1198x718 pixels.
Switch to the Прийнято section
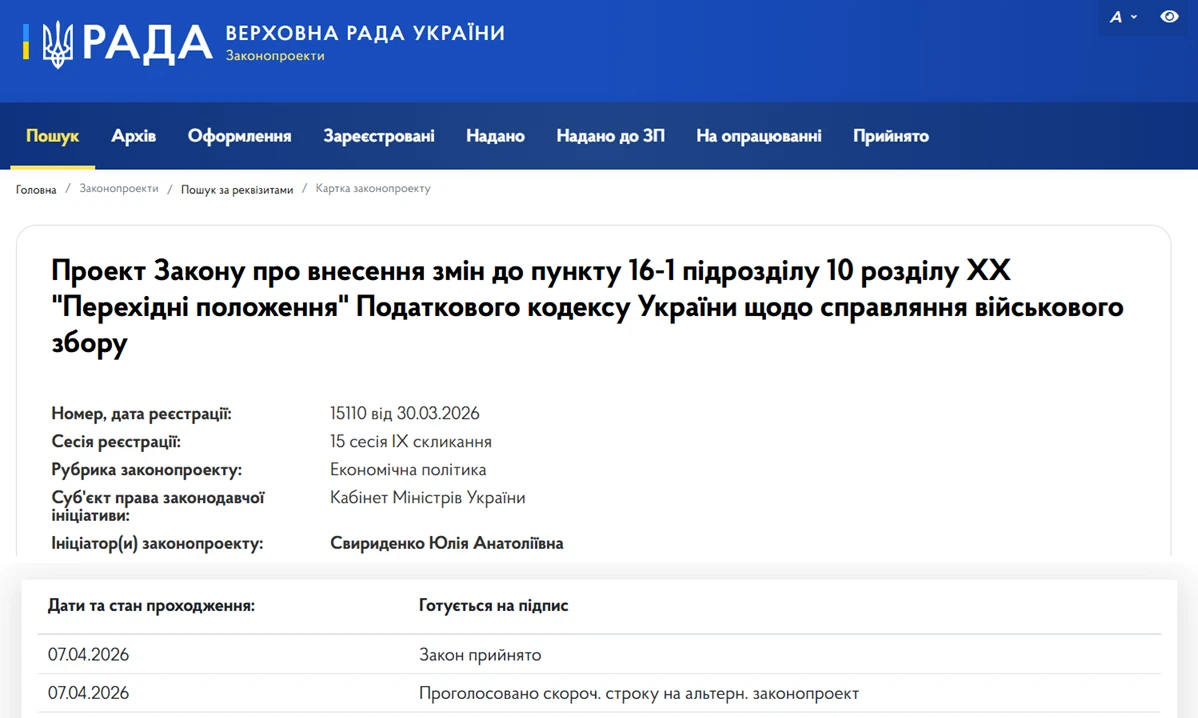(x=890, y=136)
